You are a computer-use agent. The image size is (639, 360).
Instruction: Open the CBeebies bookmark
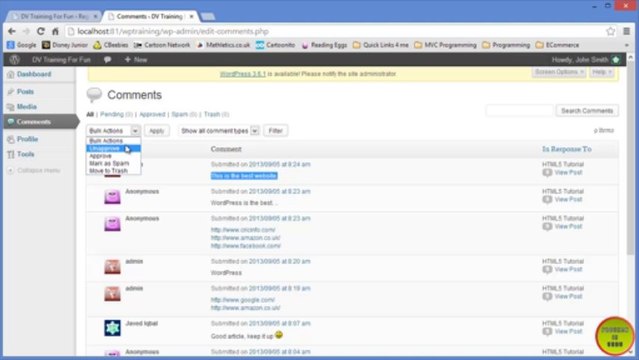tap(110, 45)
